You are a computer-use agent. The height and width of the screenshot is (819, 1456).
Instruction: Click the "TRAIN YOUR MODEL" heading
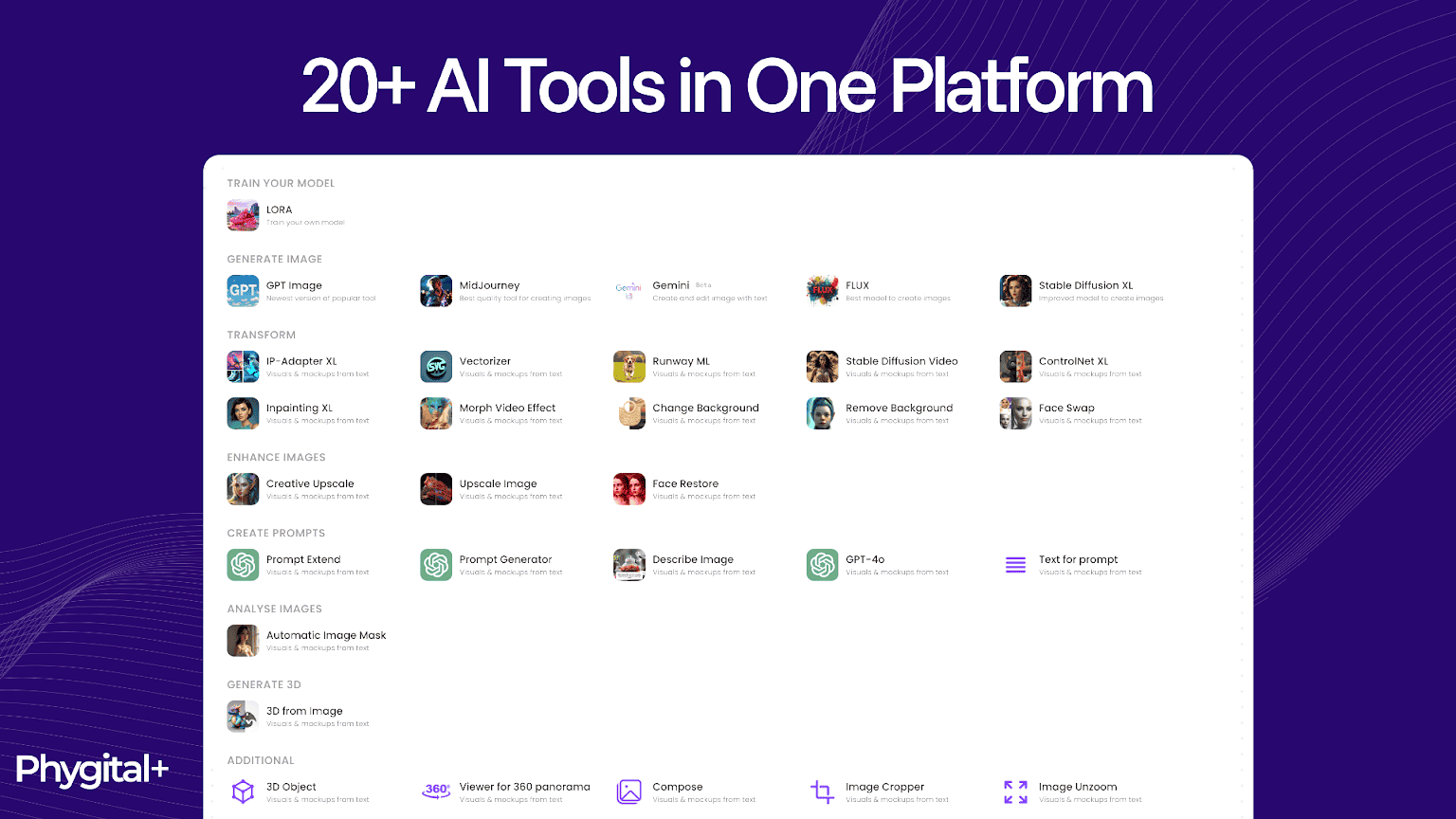pos(281,183)
